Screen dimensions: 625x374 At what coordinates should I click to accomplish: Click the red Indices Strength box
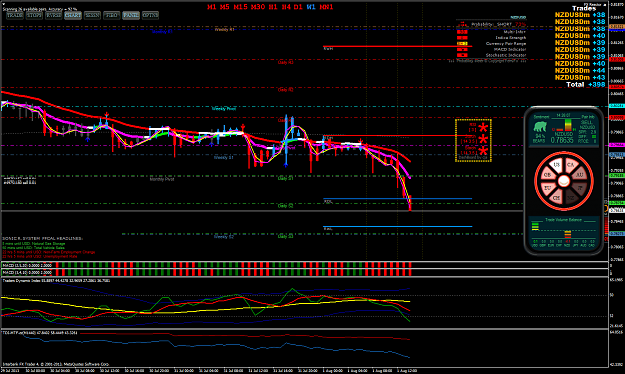(x=462, y=38)
